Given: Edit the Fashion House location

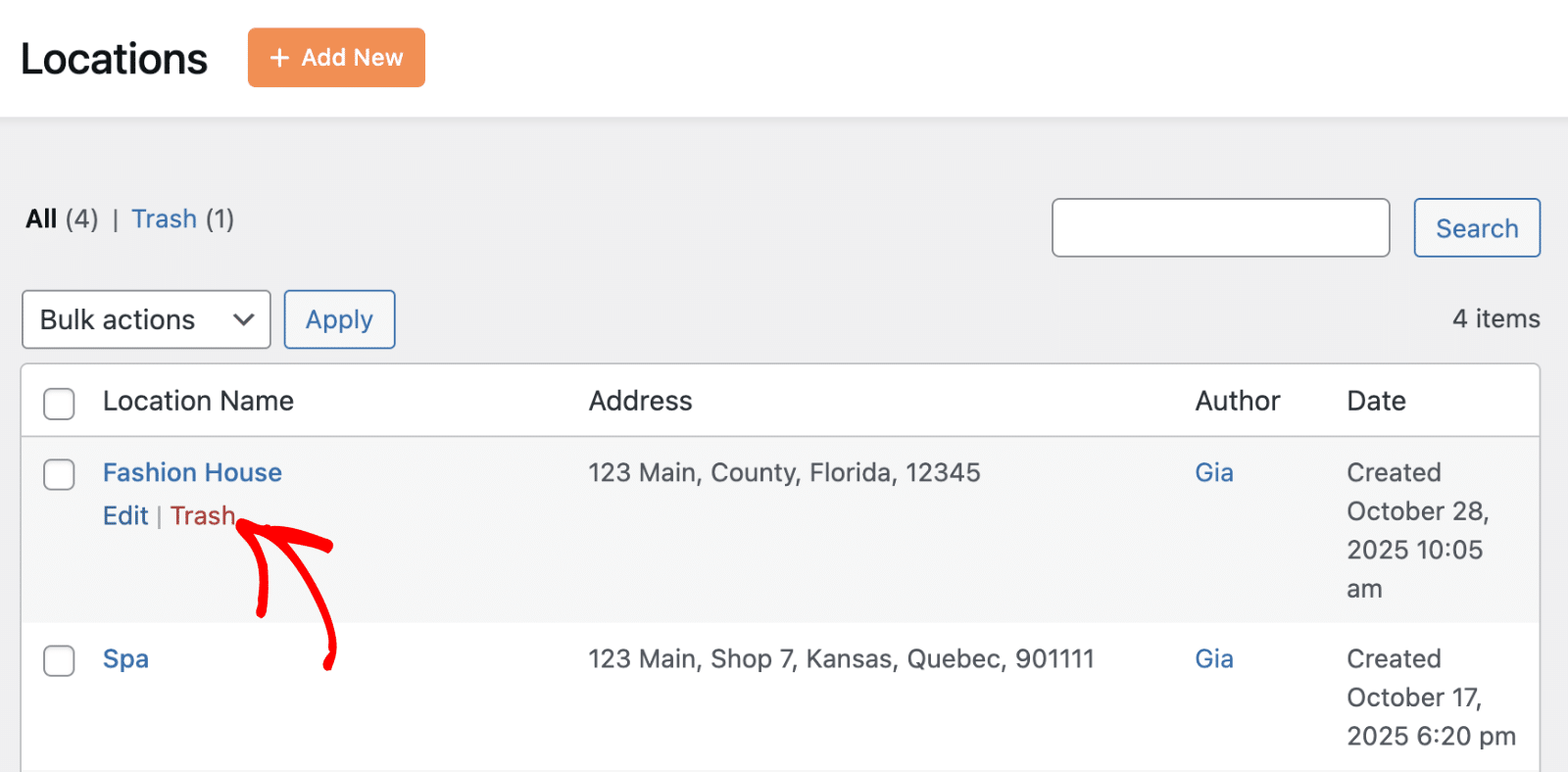Looking at the screenshot, I should pyautogui.click(x=125, y=516).
